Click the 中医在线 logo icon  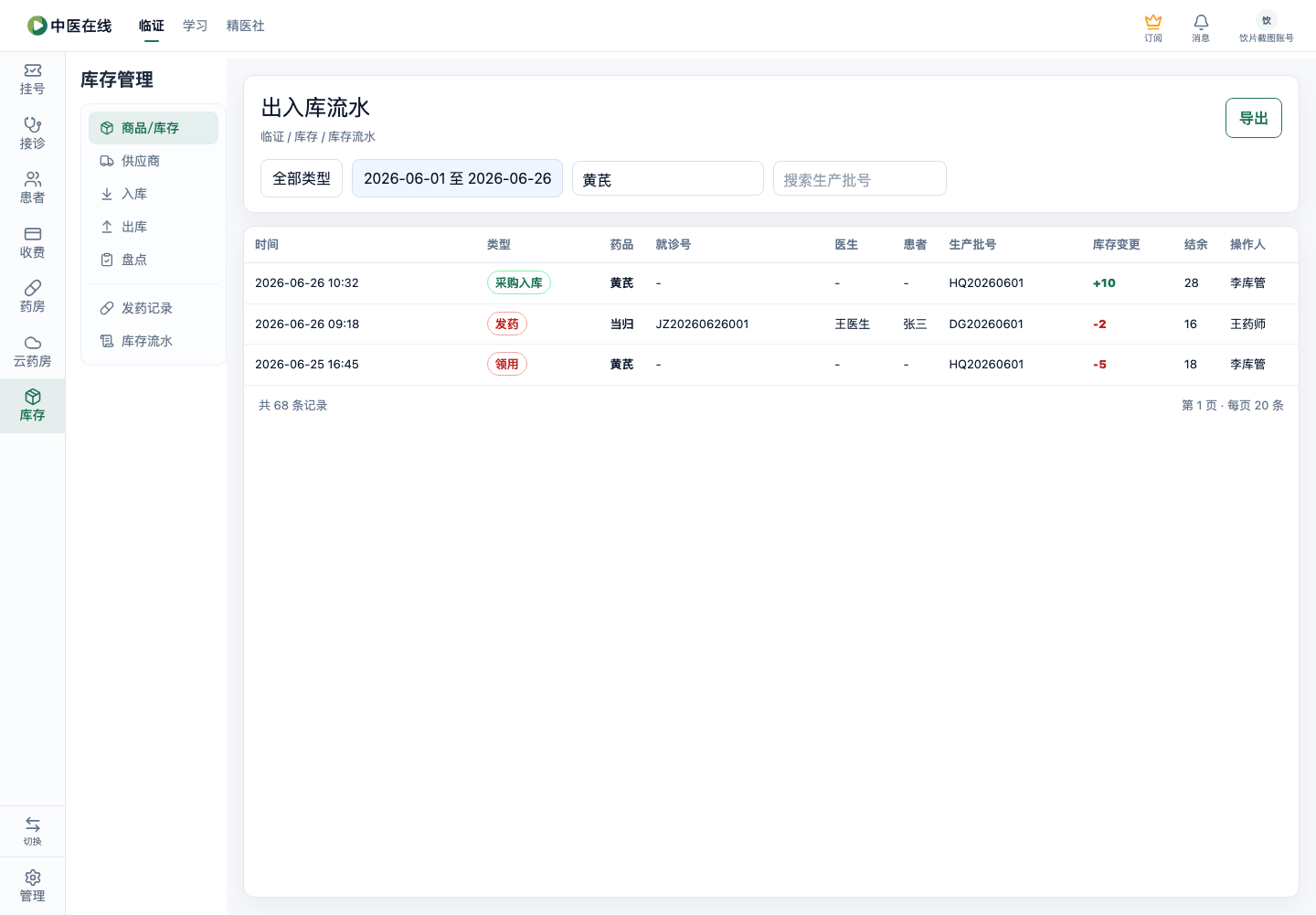37,26
